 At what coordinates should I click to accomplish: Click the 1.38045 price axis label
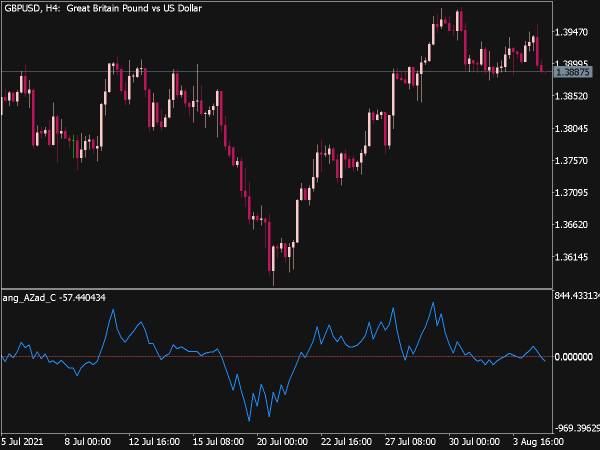point(571,129)
